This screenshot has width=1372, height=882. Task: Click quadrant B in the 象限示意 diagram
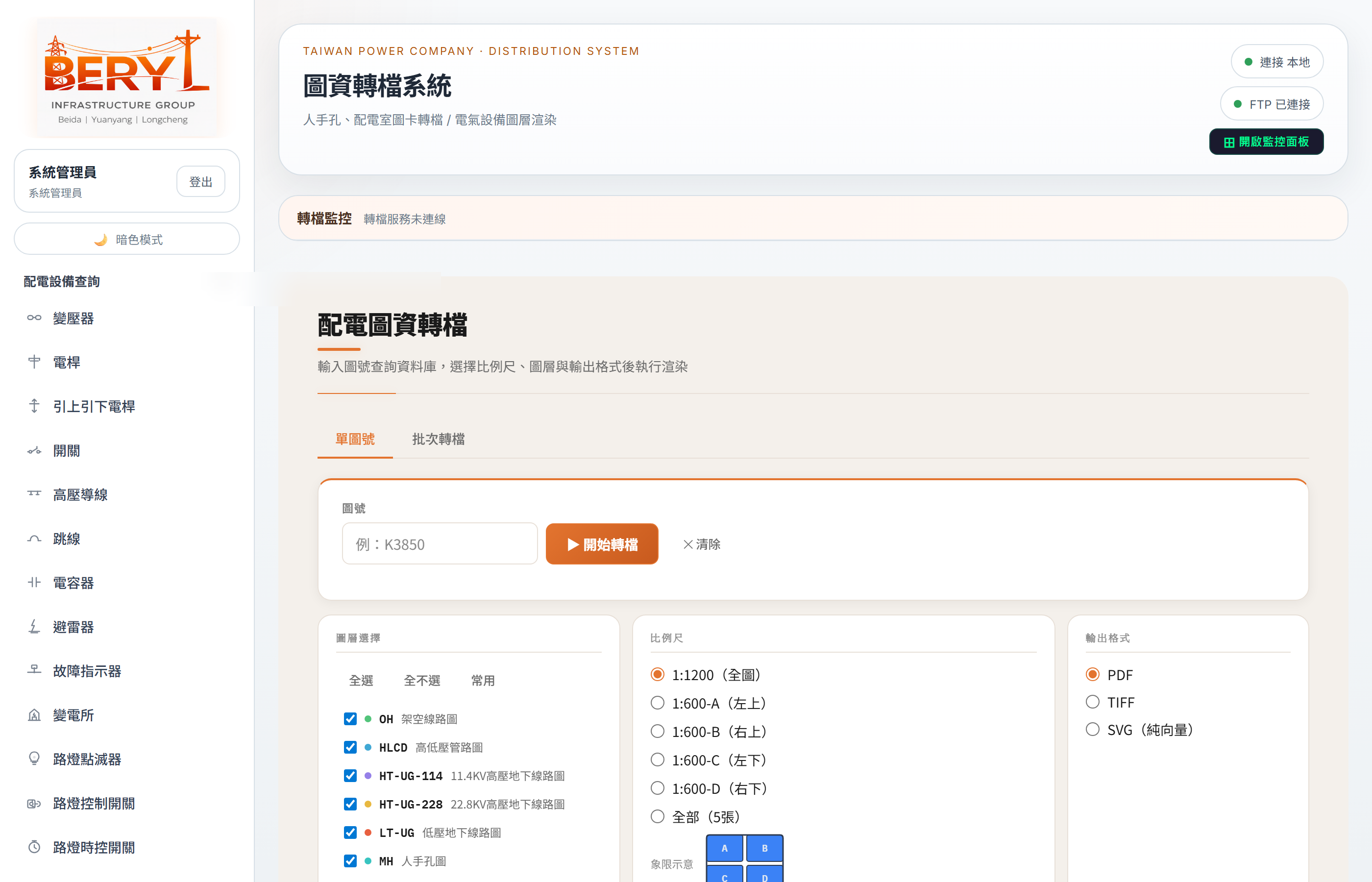point(764,848)
